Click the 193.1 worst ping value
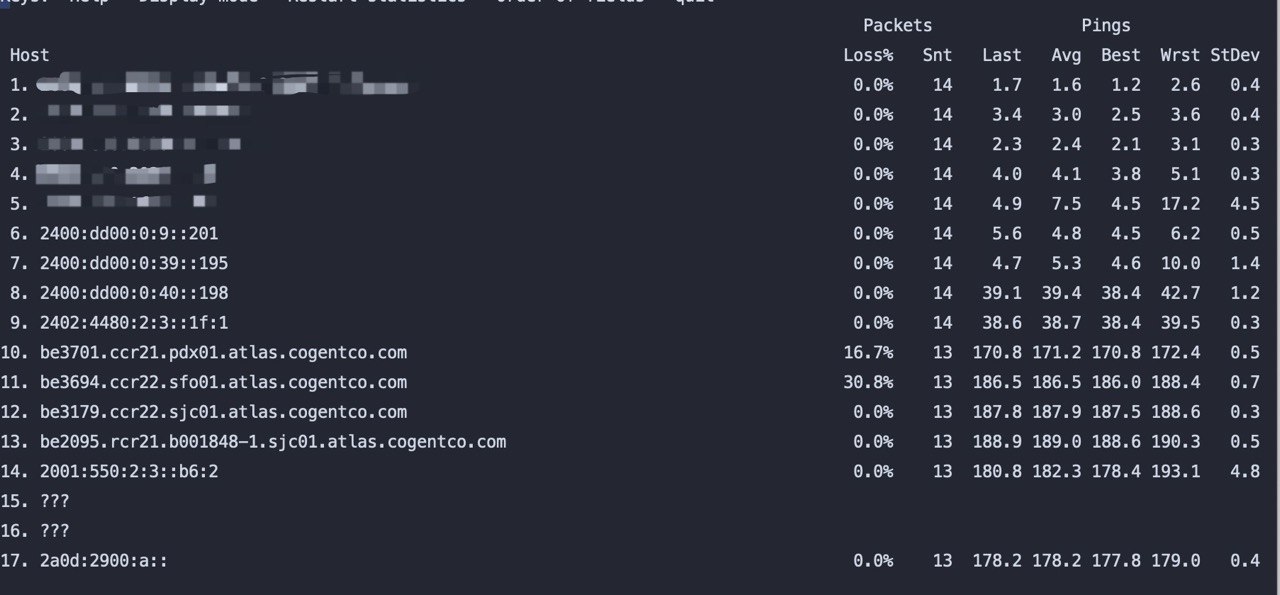Image resolution: width=1280 pixels, height=595 pixels. click(x=1180, y=471)
